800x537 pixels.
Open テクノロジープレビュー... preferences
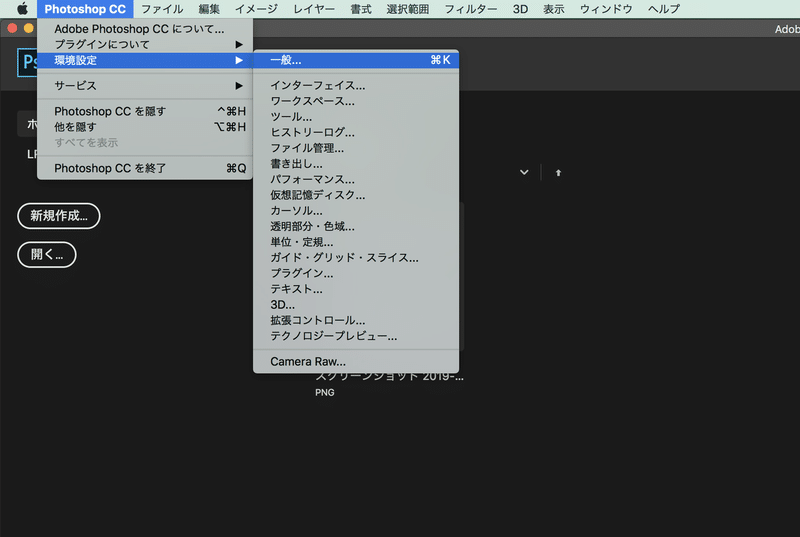click(x=356, y=336)
